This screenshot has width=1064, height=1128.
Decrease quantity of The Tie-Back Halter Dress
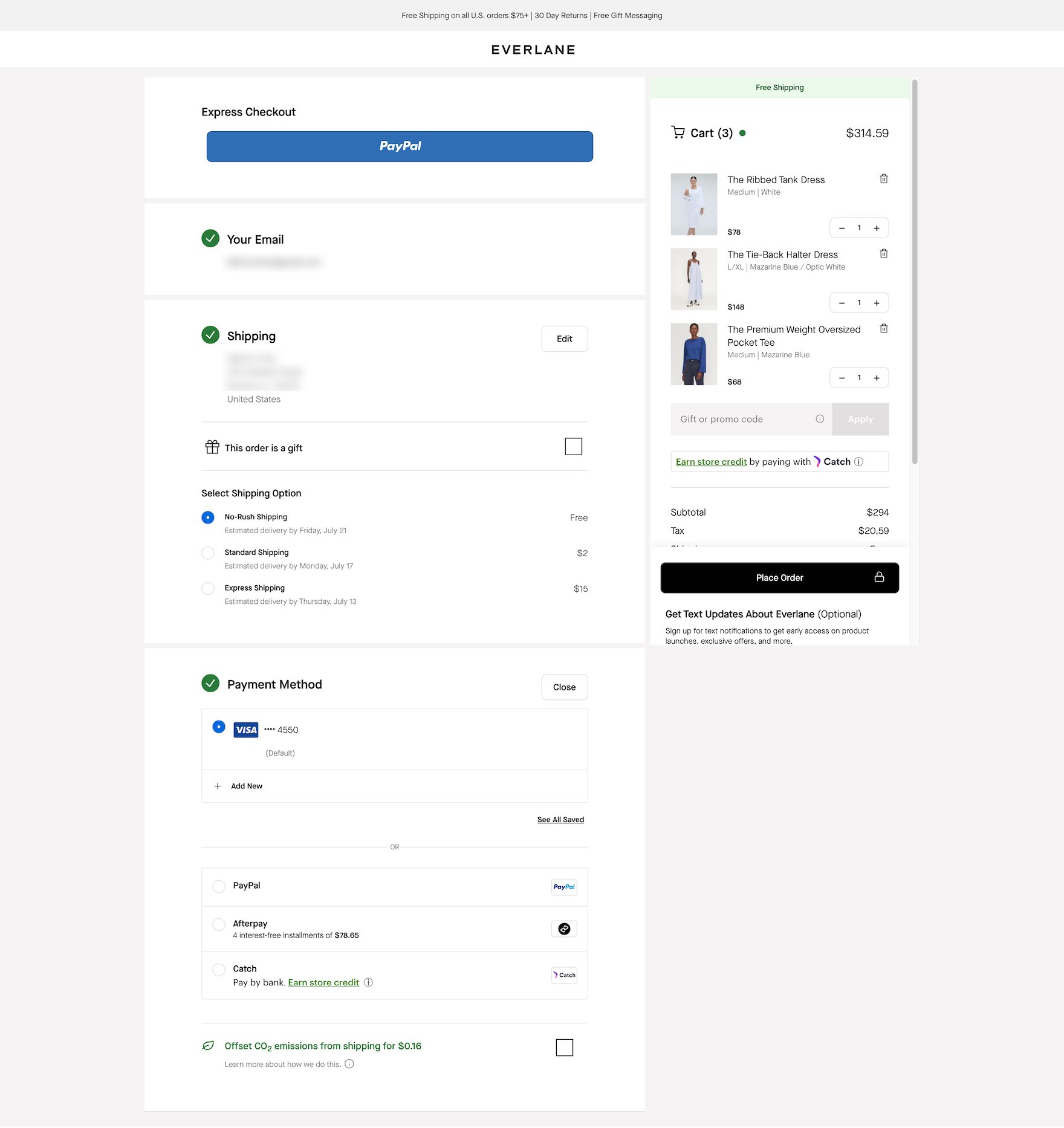coord(842,303)
